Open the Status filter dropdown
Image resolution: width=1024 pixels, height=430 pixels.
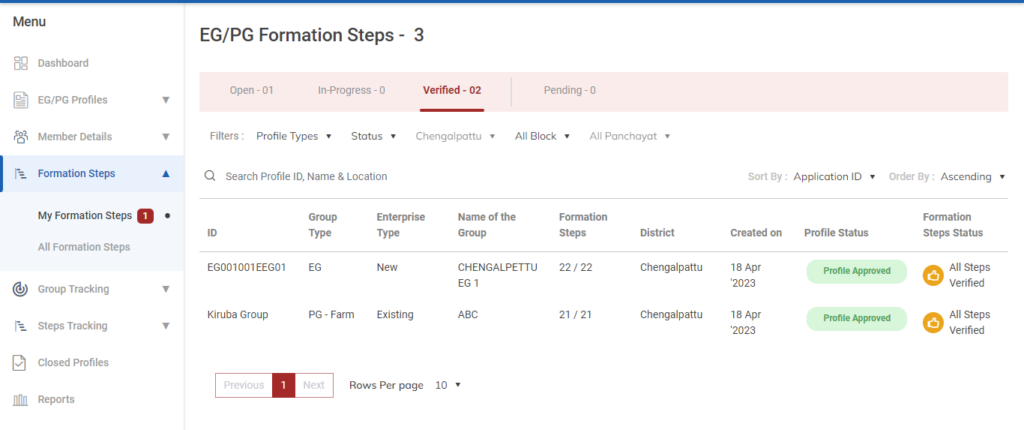coord(373,136)
